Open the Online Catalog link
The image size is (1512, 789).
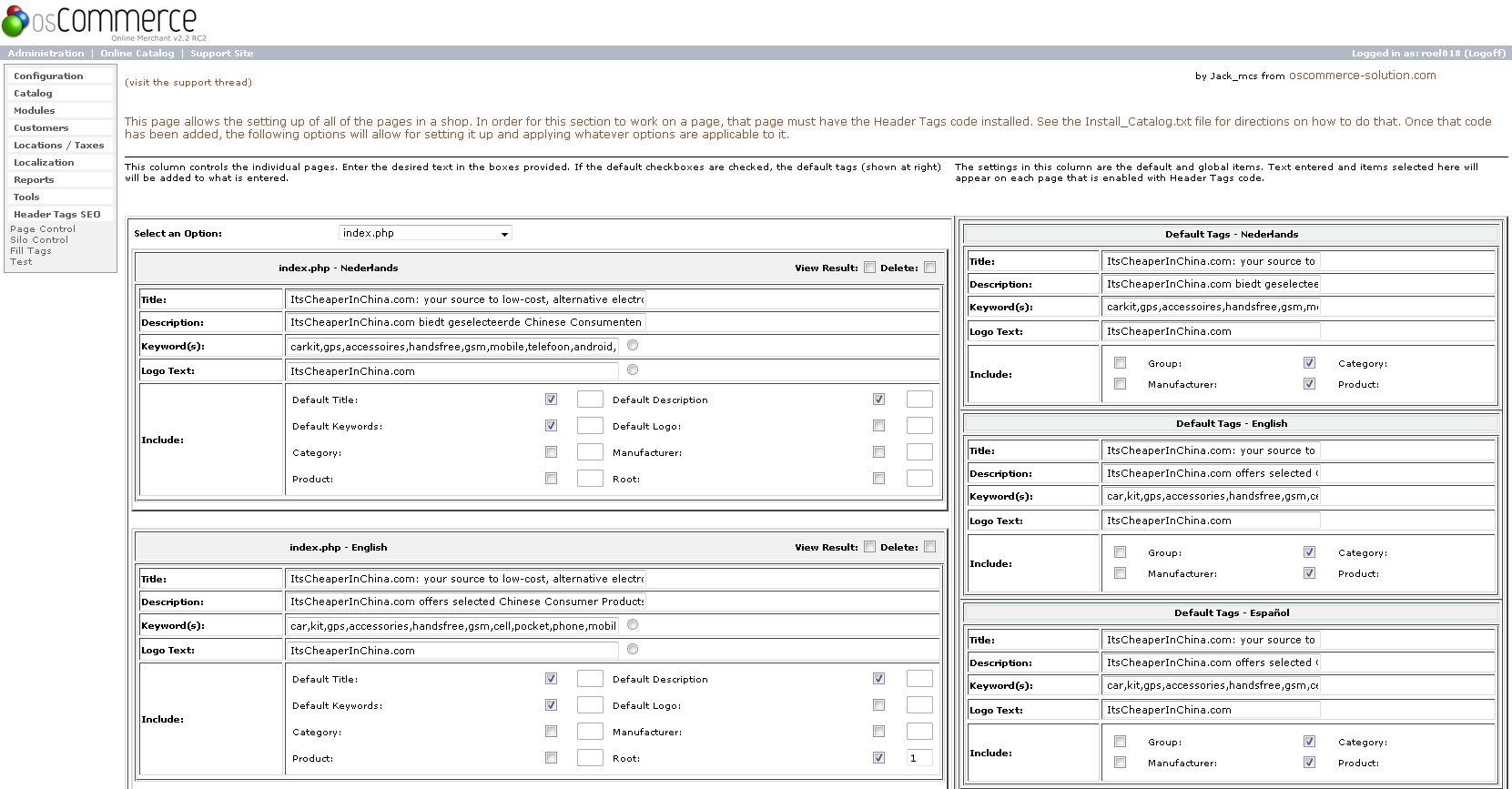click(x=137, y=54)
